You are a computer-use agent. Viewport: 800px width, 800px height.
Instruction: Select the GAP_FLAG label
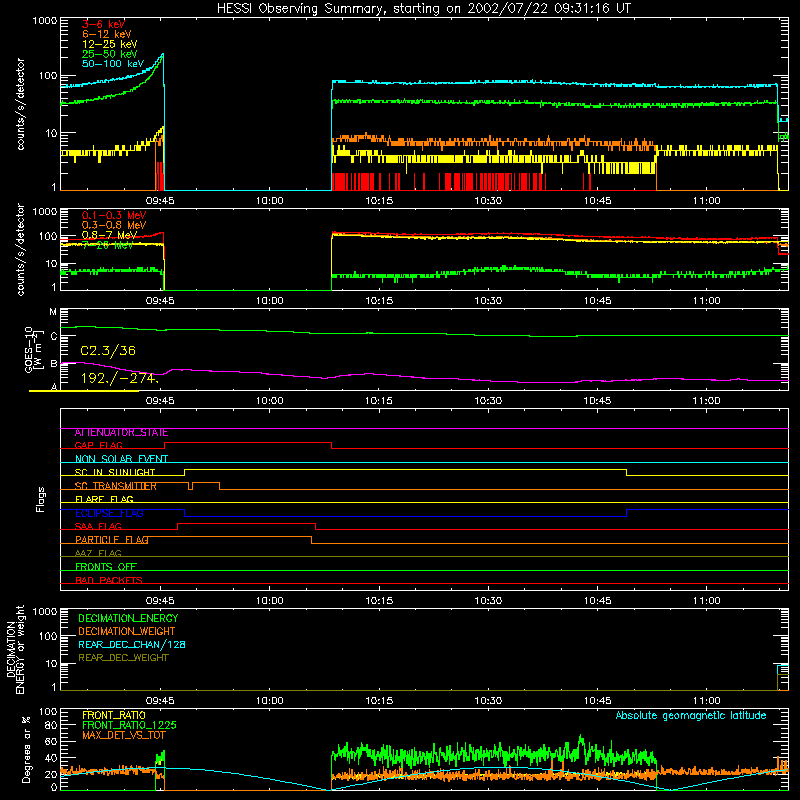98,446
